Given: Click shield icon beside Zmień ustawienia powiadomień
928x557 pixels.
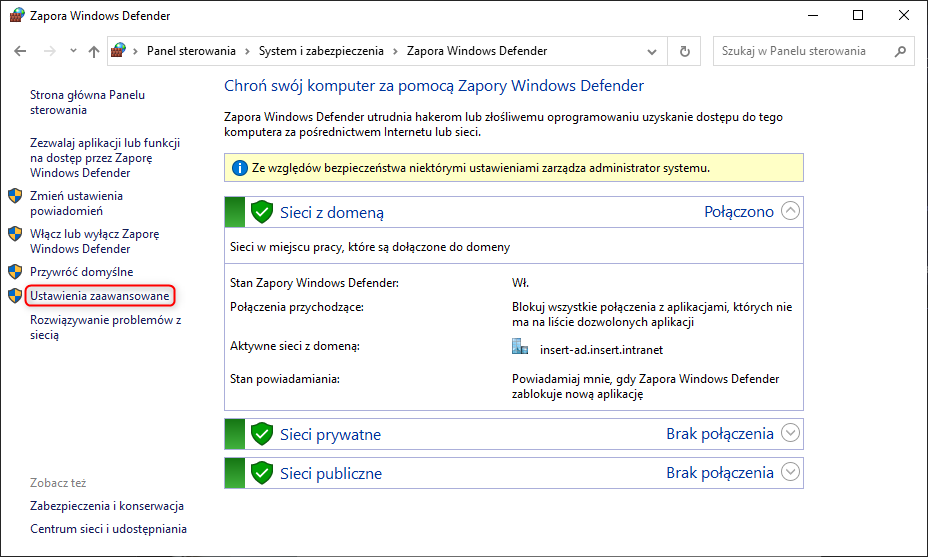Looking at the screenshot, I should (x=15, y=196).
